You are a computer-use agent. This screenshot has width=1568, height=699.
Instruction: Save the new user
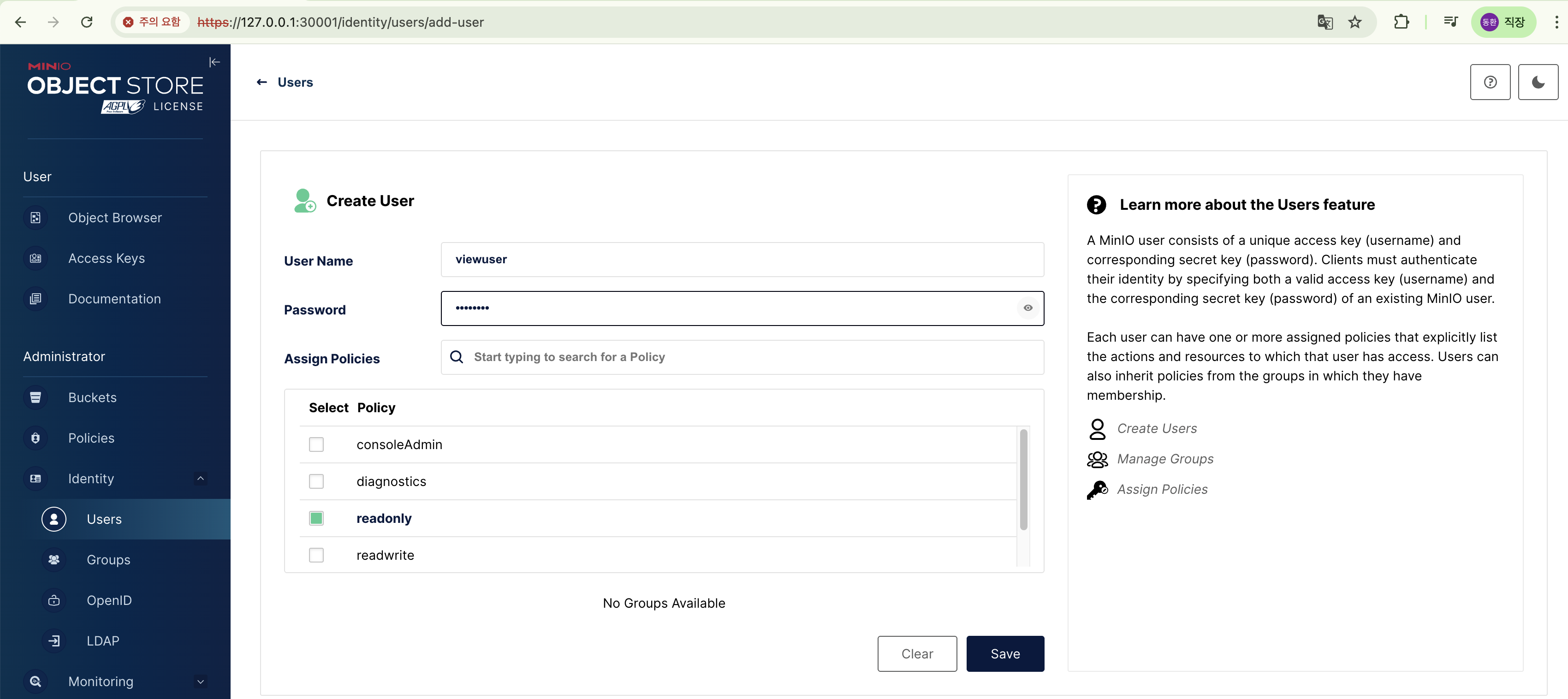tap(1005, 654)
